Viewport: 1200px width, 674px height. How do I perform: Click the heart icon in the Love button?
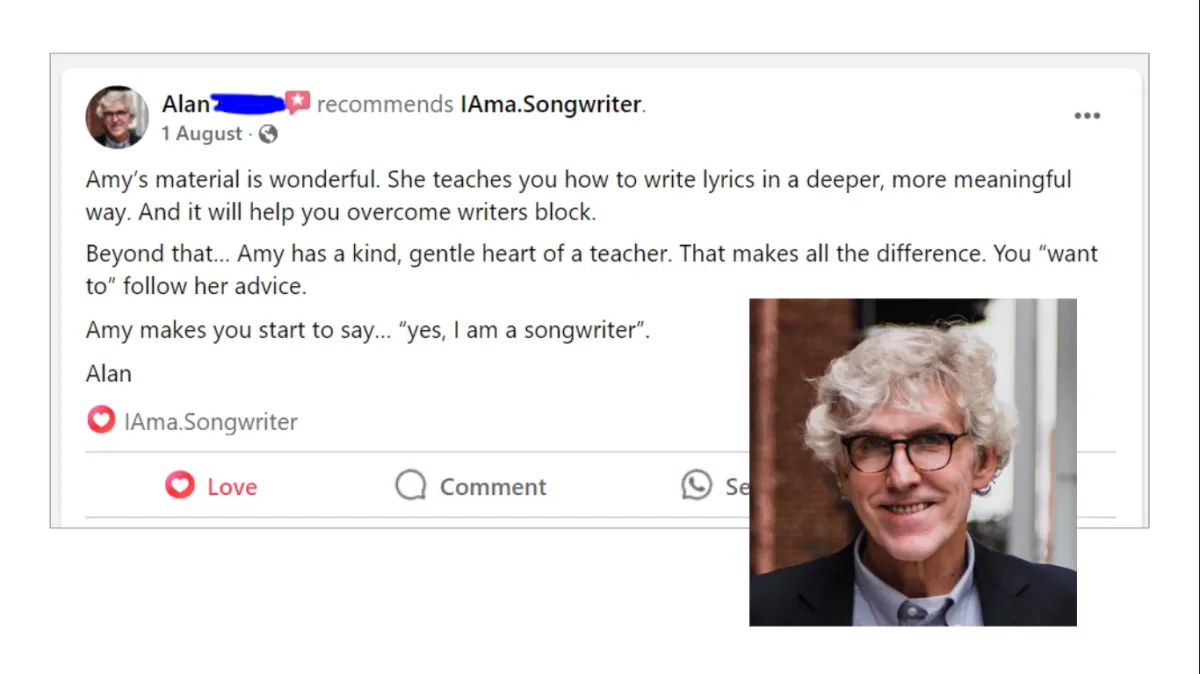(x=180, y=485)
